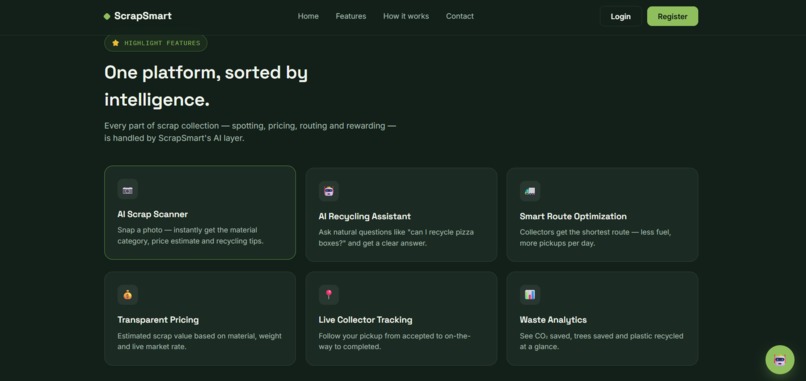Go to the Home nav link
This screenshot has width=806, height=381.
308,16
